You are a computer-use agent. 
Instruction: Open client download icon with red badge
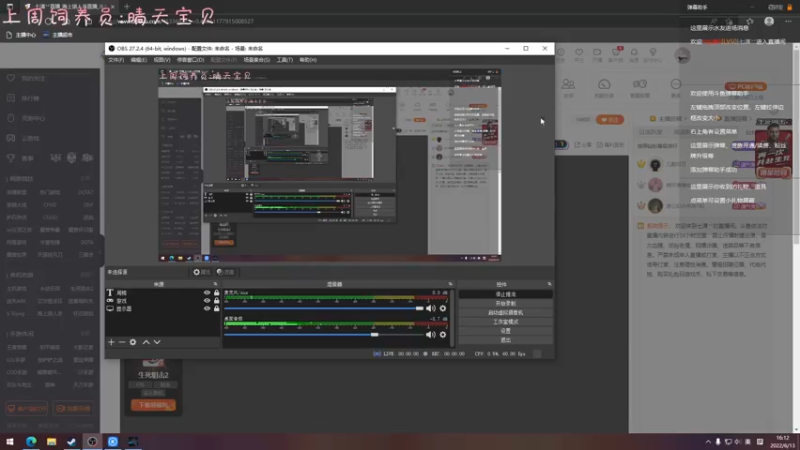pos(616,52)
